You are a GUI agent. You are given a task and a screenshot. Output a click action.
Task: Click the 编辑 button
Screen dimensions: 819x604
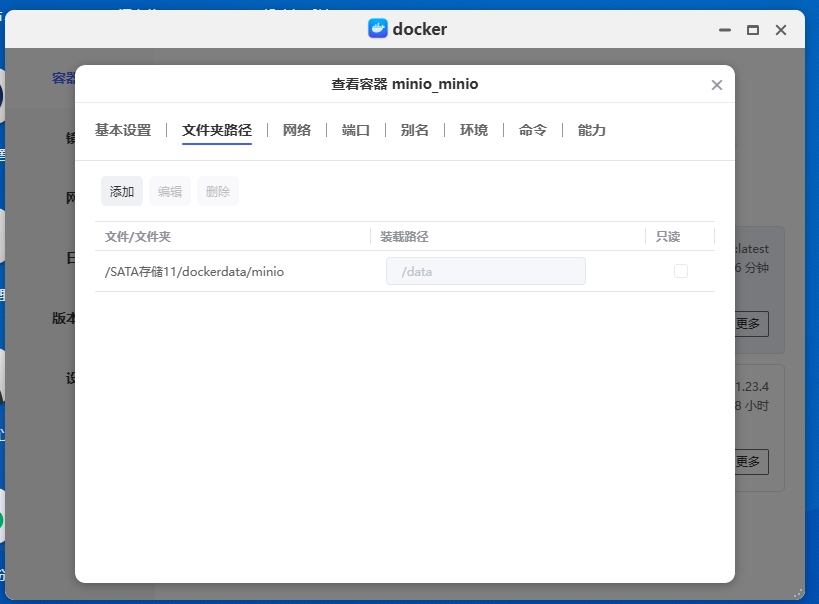pos(170,191)
